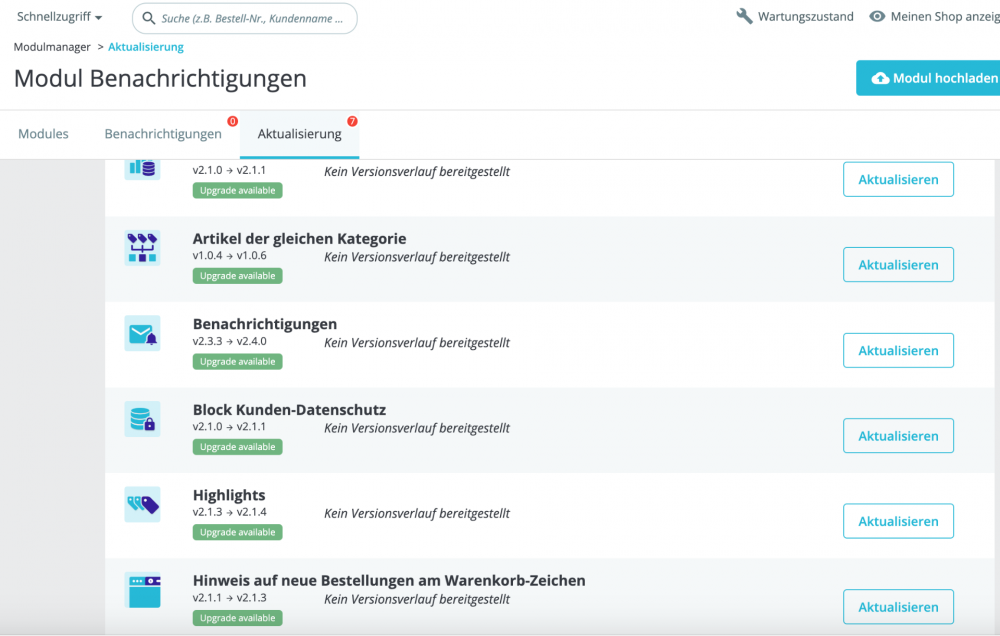Viewport: 1000px width, 636px height.
Task: Open the Schnellzugriff dropdown
Action: pyautogui.click(x=58, y=16)
